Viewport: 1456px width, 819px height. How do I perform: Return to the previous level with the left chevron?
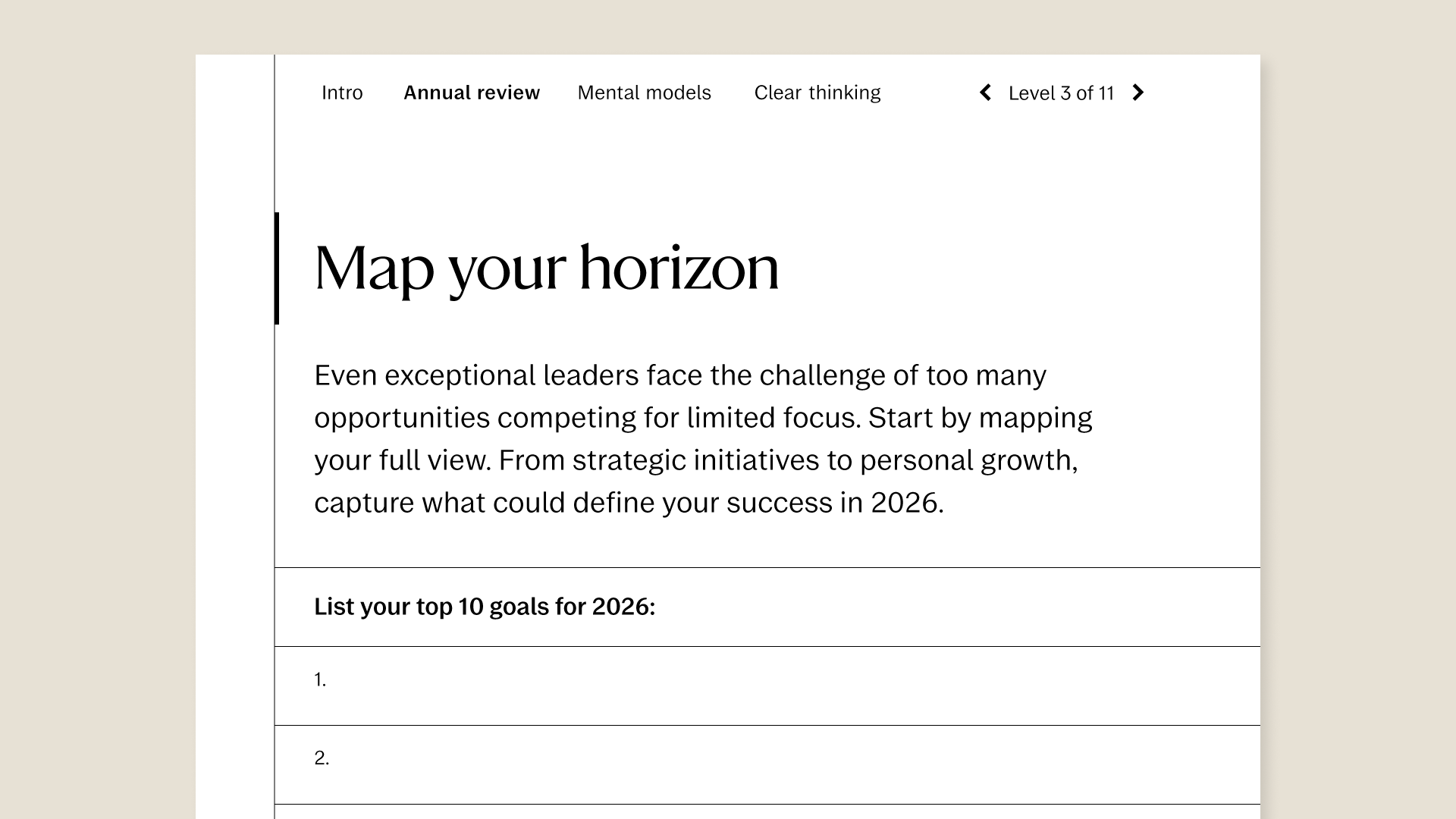coord(985,93)
